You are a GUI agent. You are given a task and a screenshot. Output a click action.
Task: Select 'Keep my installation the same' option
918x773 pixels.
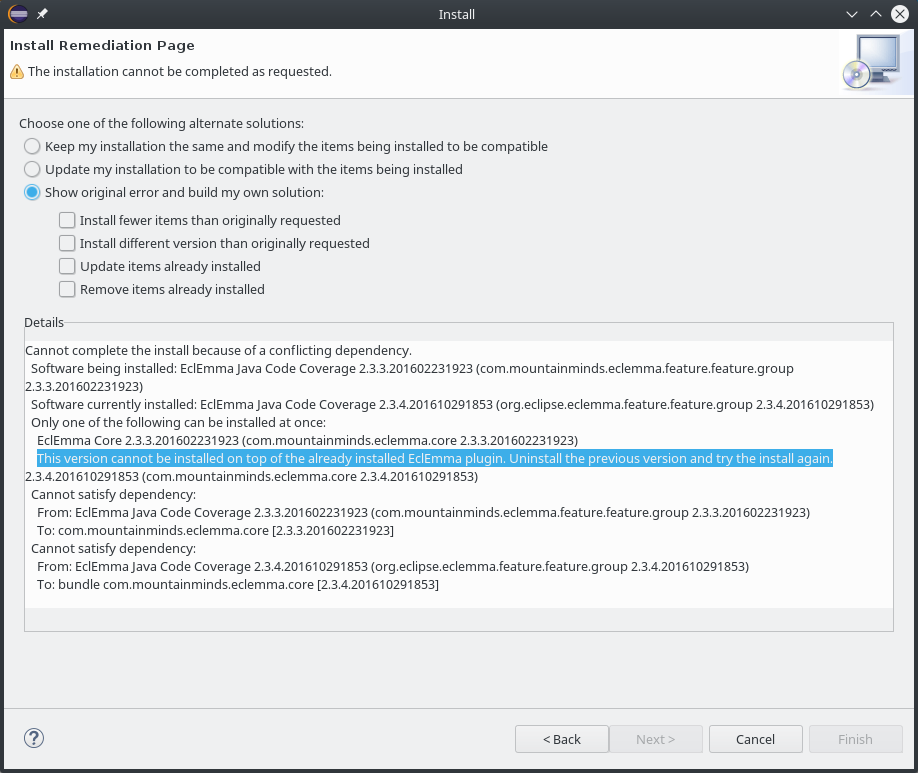33,146
